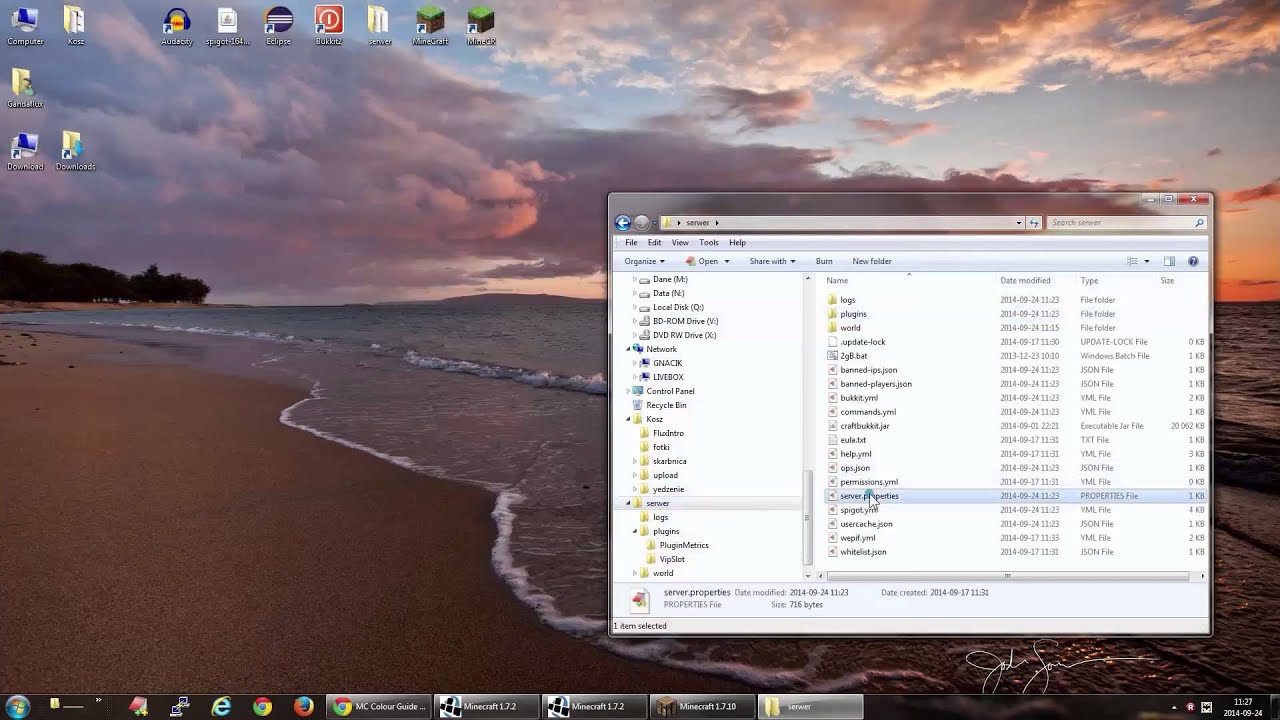This screenshot has width=1280, height=720.
Task: Launch Eclipse from the desktop
Action: (x=279, y=26)
